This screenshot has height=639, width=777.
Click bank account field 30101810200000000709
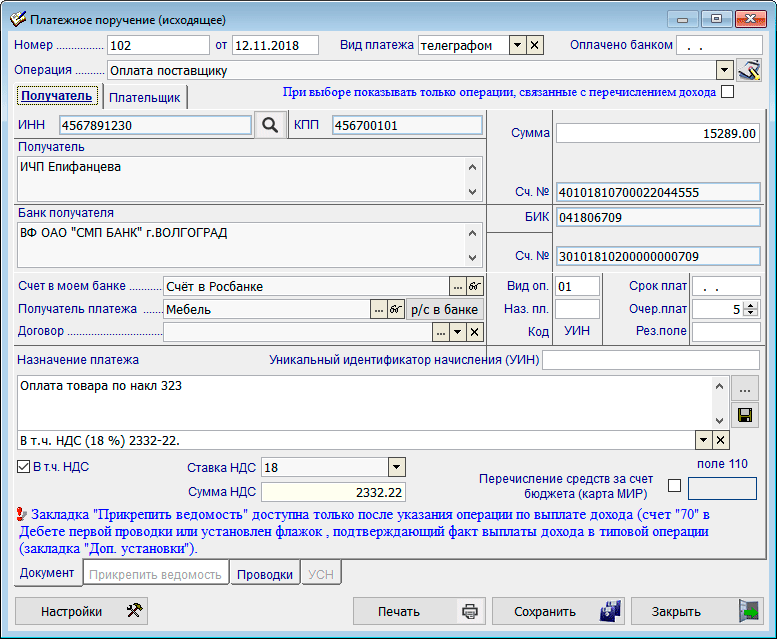(658, 256)
